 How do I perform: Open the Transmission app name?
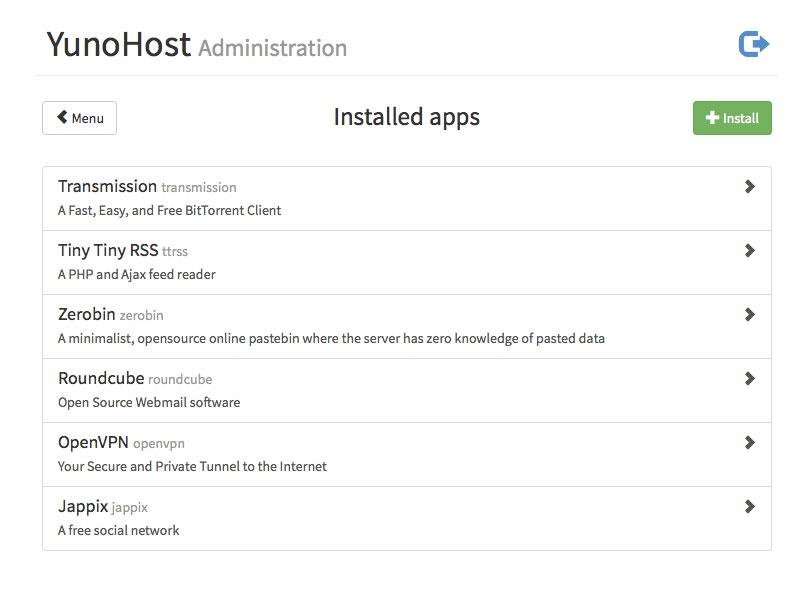[107, 186]
